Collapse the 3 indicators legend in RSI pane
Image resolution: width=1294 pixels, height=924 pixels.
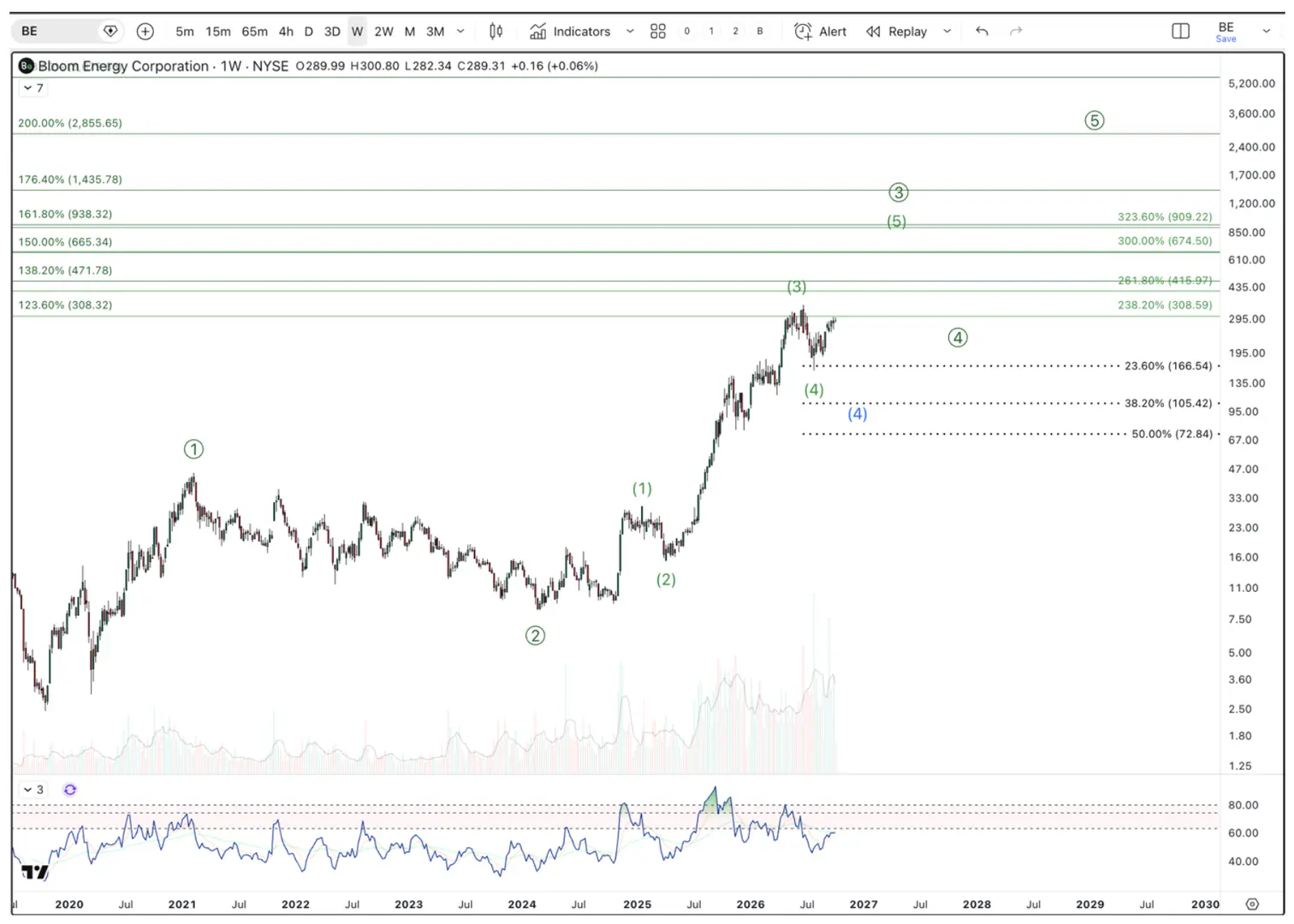33,790
